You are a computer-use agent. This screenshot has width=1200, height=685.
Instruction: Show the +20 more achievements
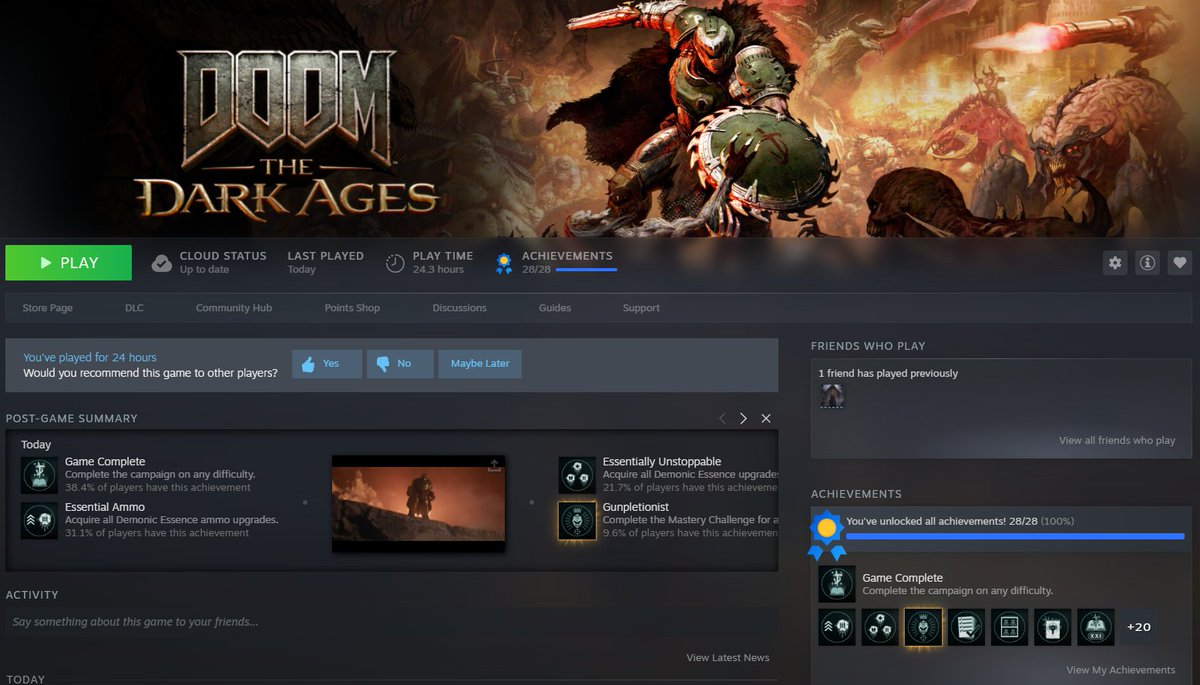[x=1138, y=627]
